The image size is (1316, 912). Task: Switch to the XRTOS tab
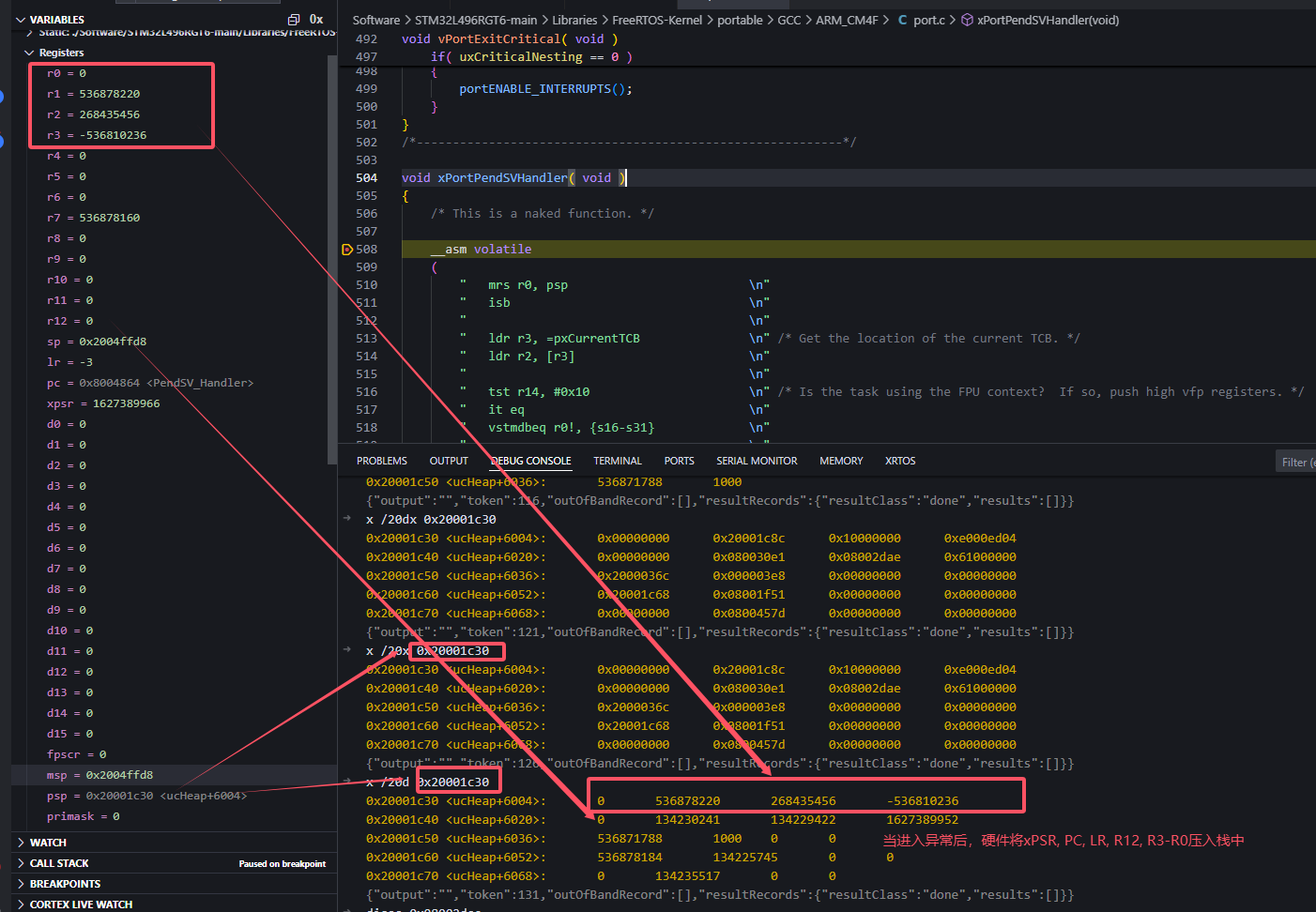pyautogui.click(x=900, y=461)
